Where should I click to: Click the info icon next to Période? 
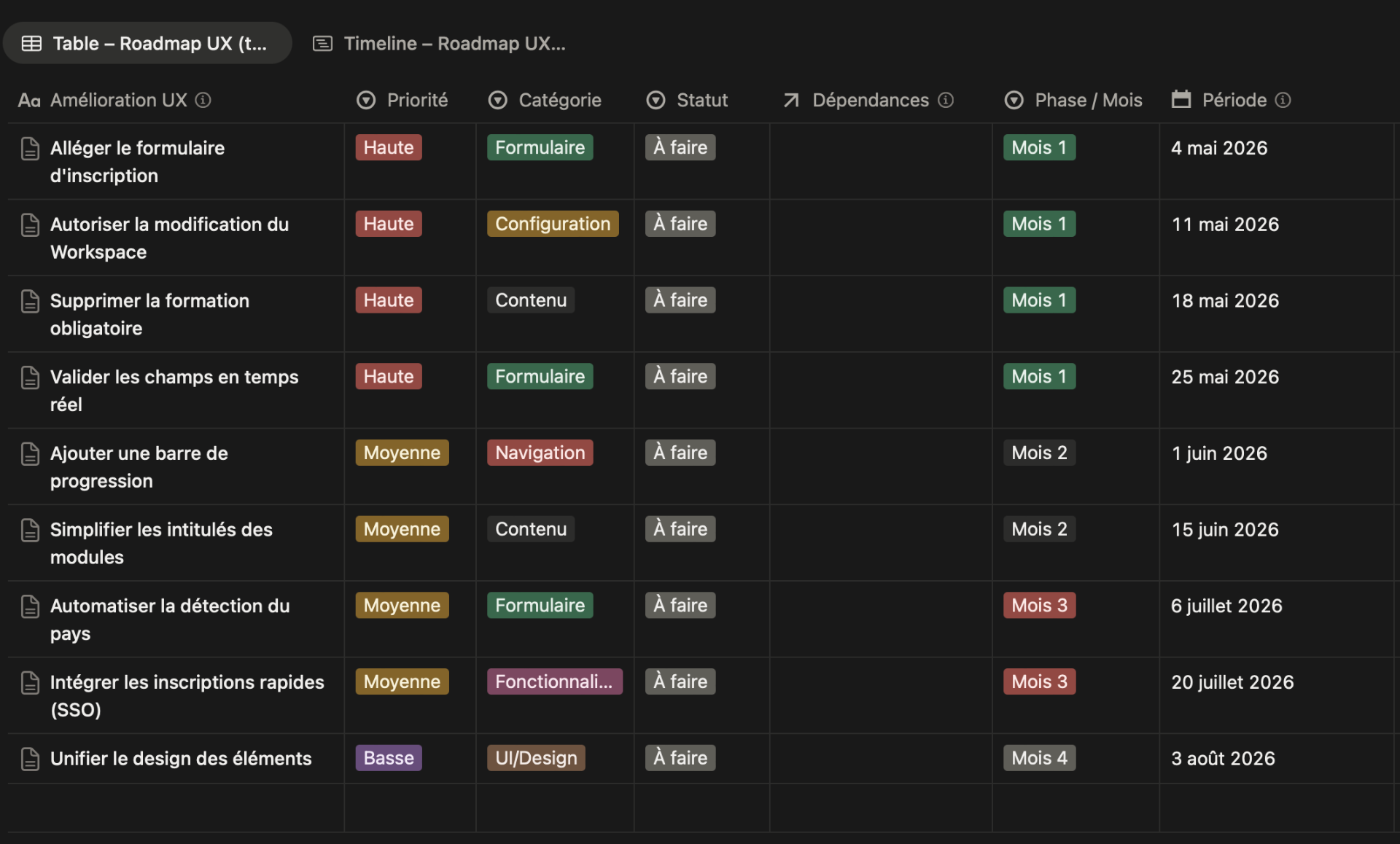pos(1283,100)
